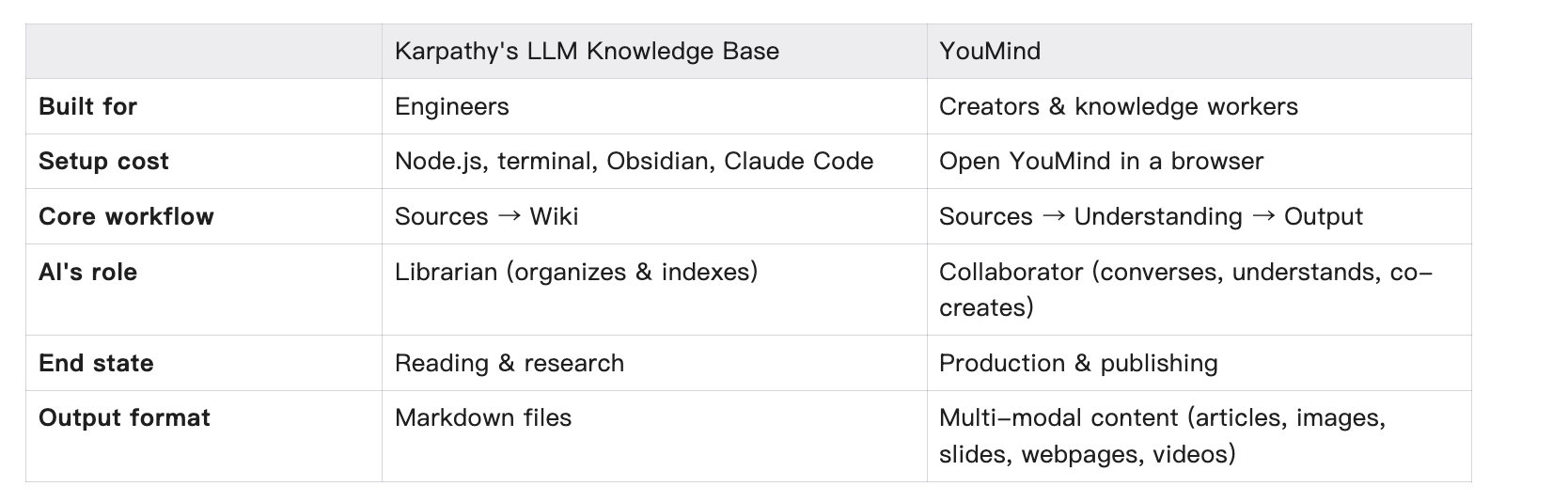Select the "Multi-modal content" cell text
The width and height of the screenshot is (1568, 502).
[x=1162, y=435]
